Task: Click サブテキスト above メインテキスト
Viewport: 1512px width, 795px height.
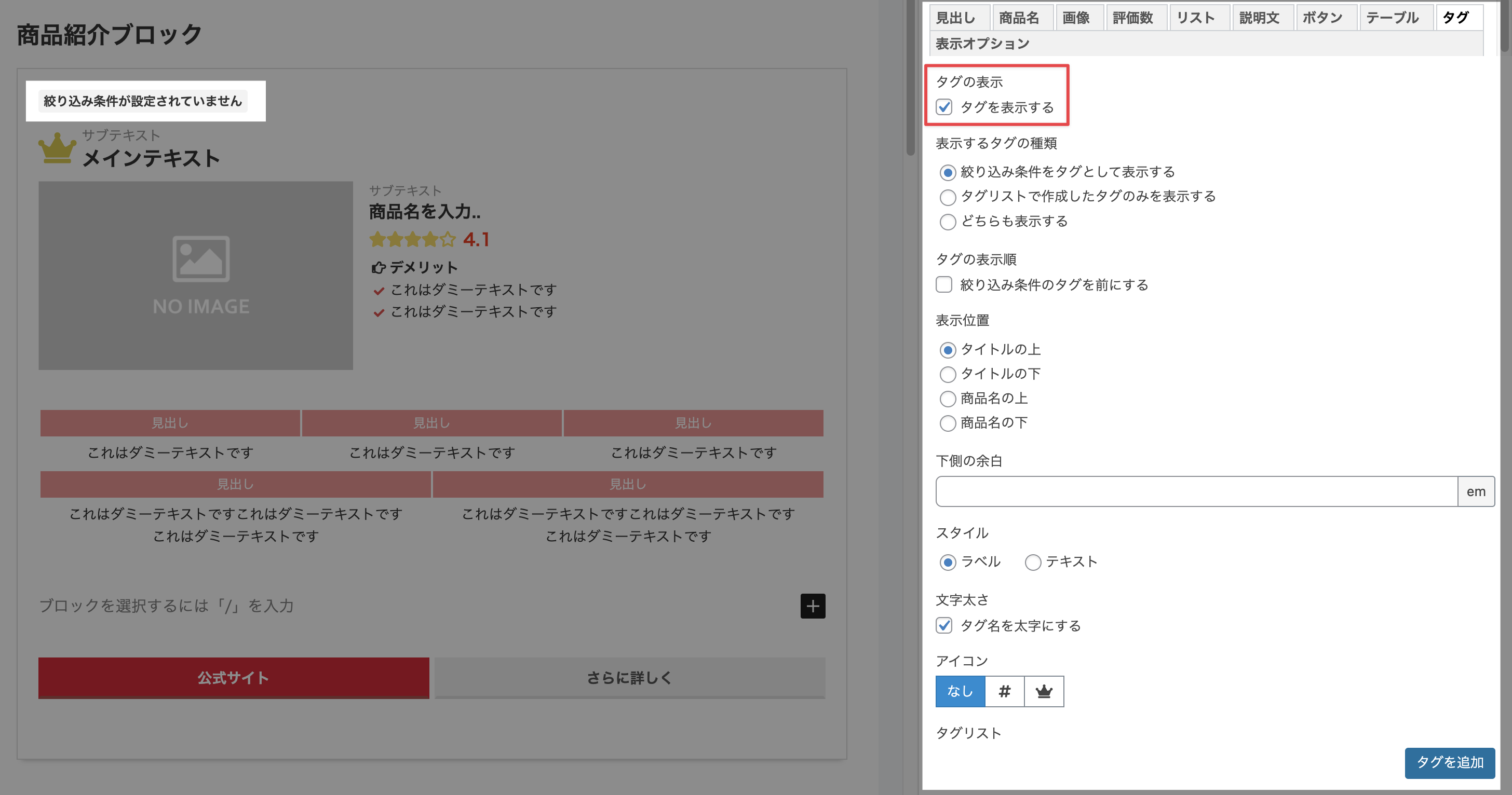Action: pos(121,135)
